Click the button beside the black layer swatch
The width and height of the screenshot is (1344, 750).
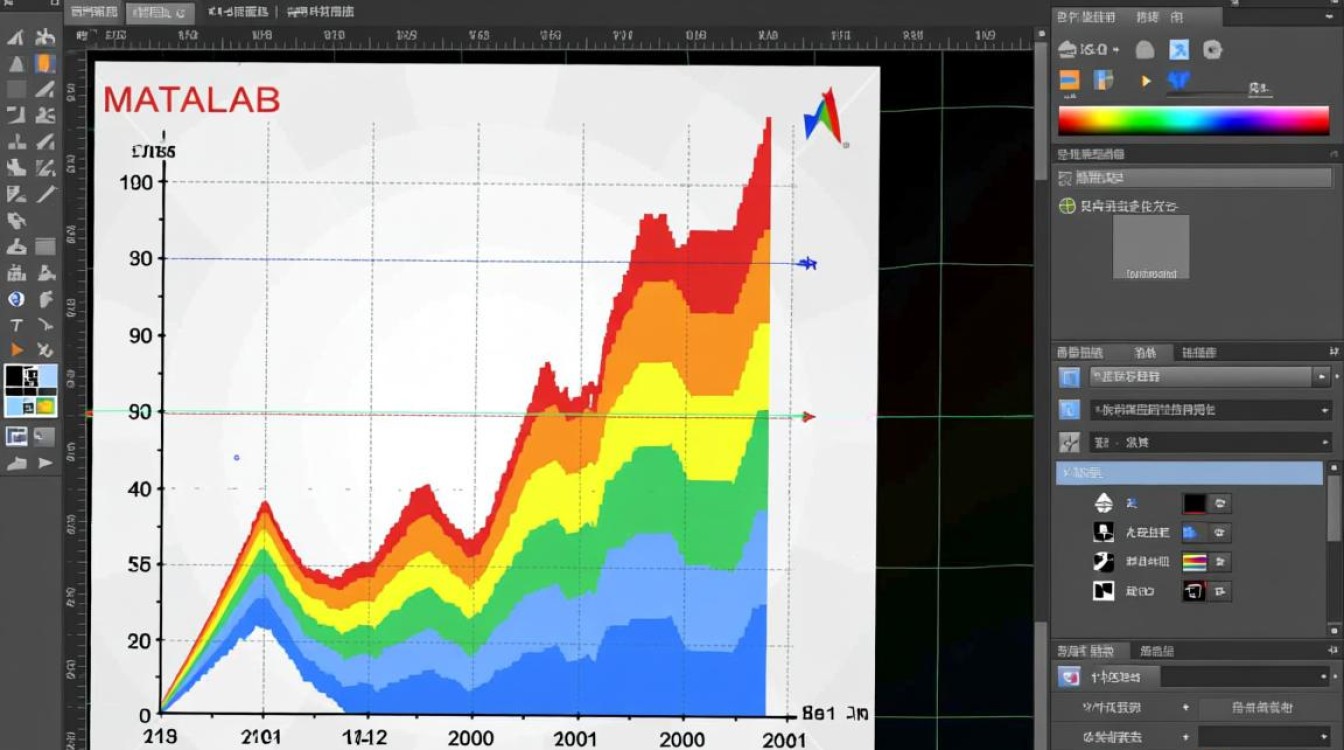[x=1221, y=503]
